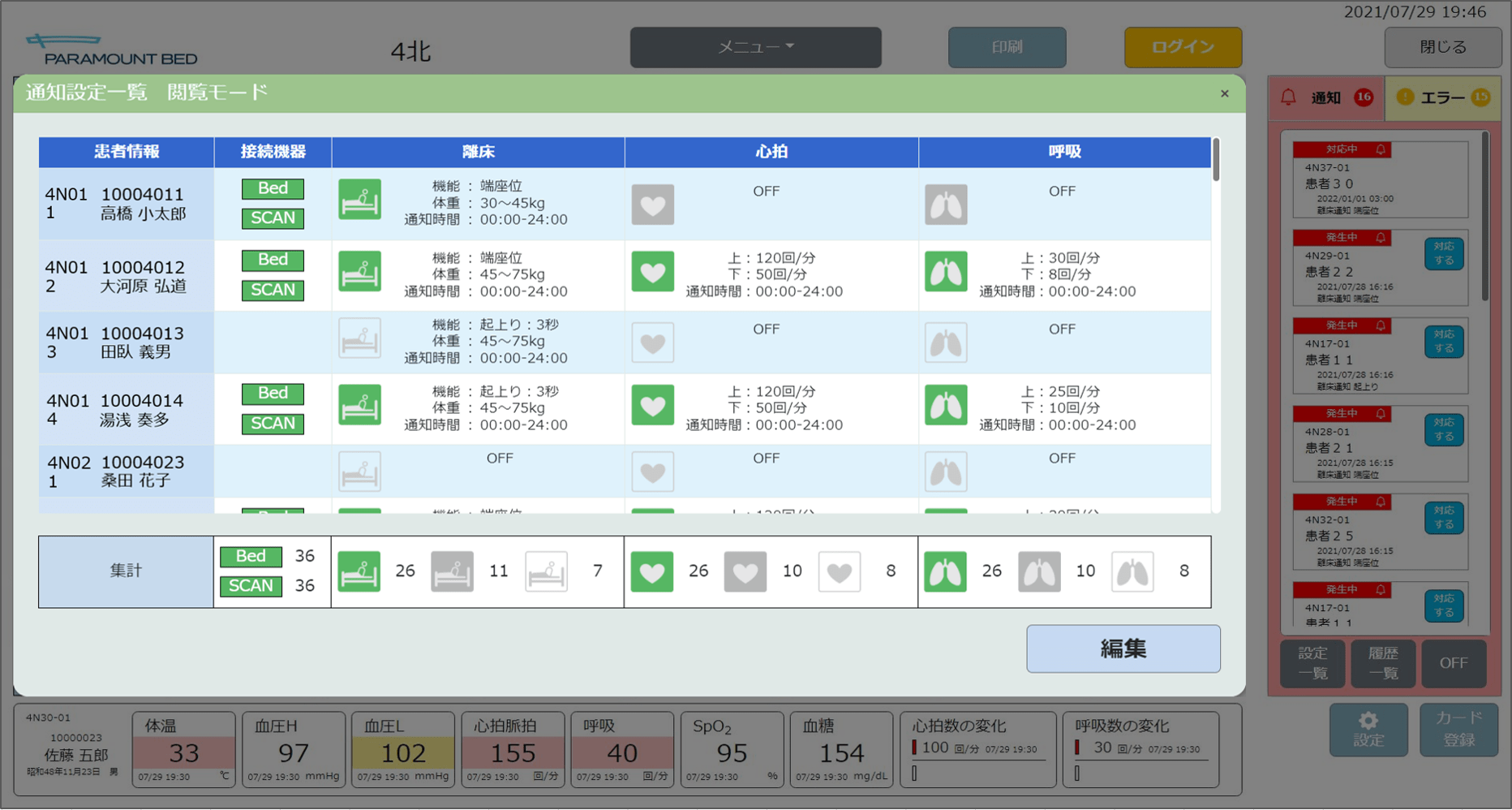Image resolution: width=1512 pixels, height=810 pixels.
Task: Switch to the 通知 tab
Action: pyautogui.click(x=1327, y=98)
